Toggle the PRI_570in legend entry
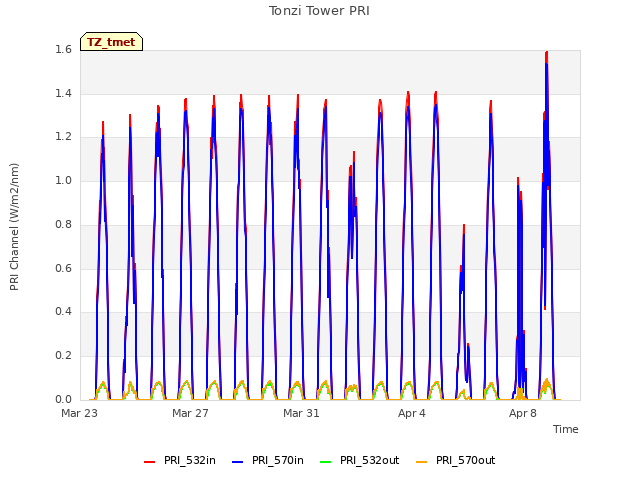 [x=268, y=460]
